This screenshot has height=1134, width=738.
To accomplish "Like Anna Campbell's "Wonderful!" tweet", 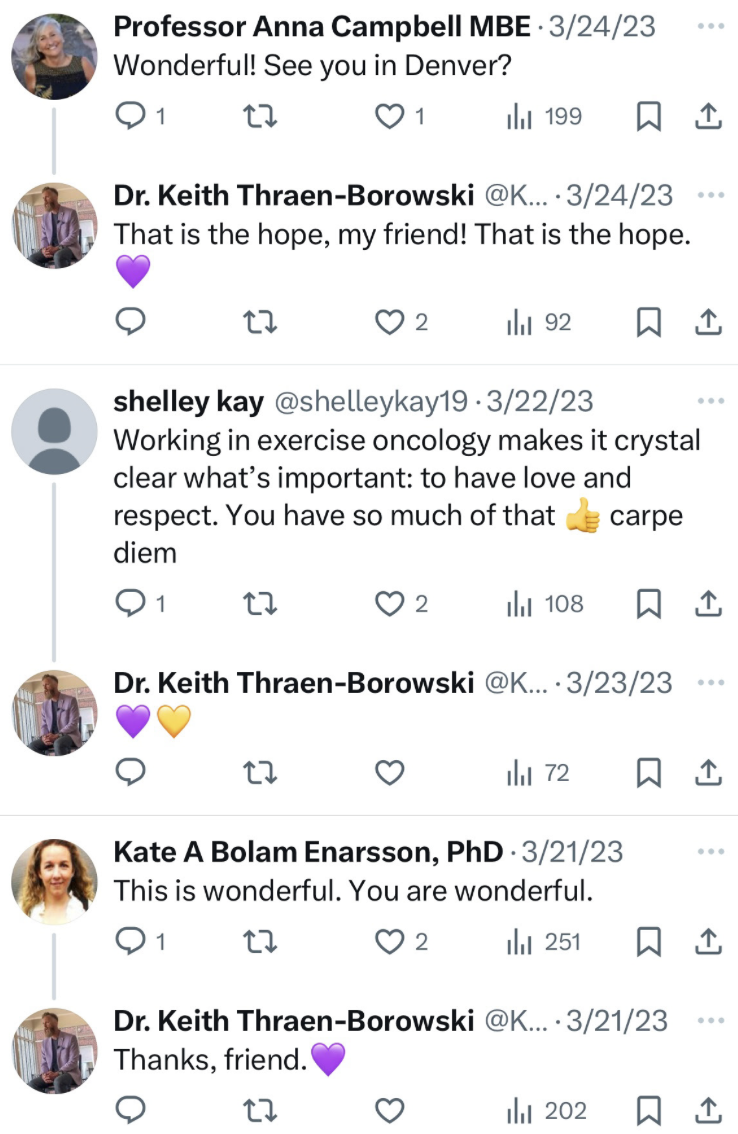I will [389, 116].
